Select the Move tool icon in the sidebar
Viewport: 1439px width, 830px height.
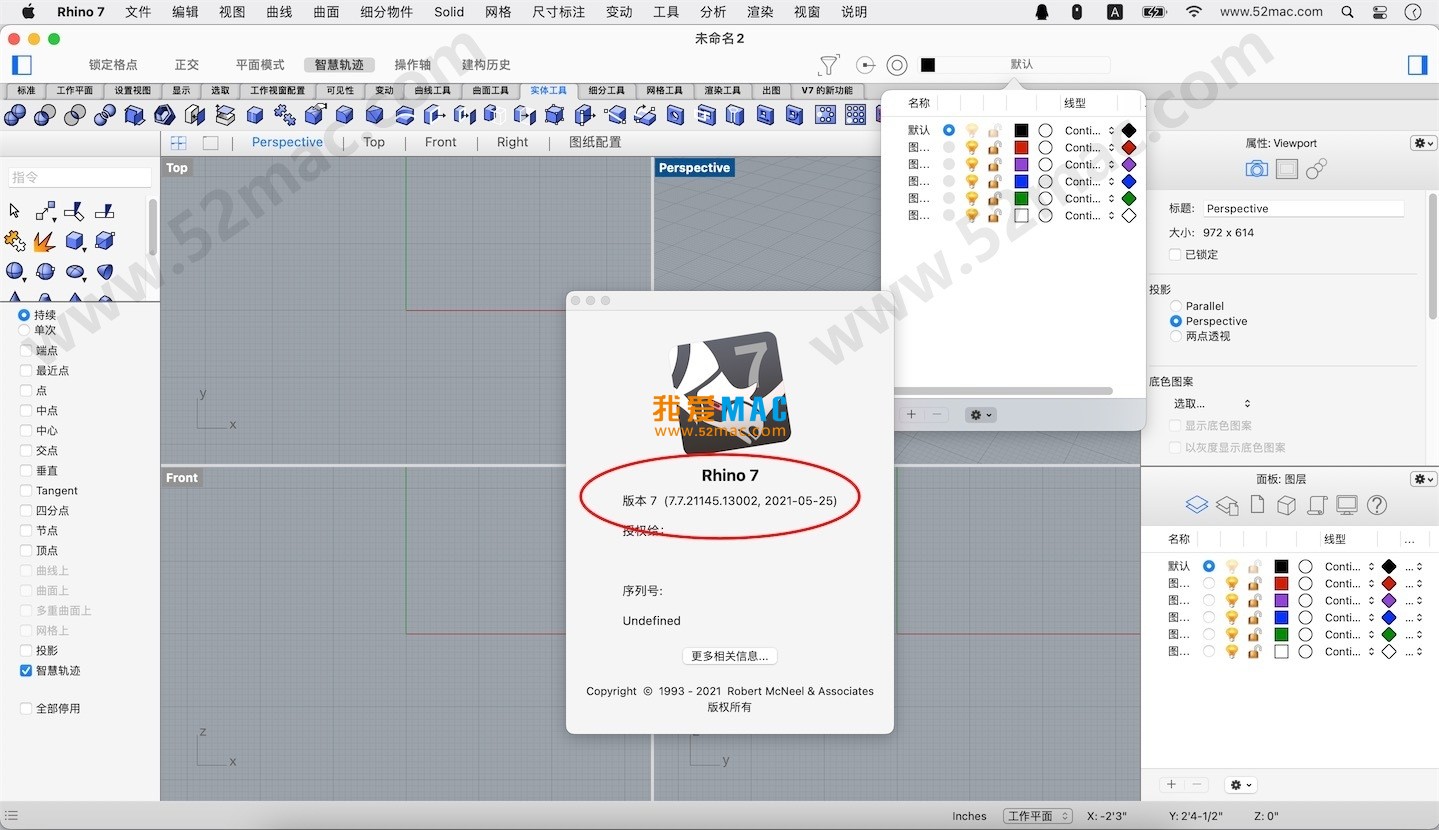pos(47,211)
